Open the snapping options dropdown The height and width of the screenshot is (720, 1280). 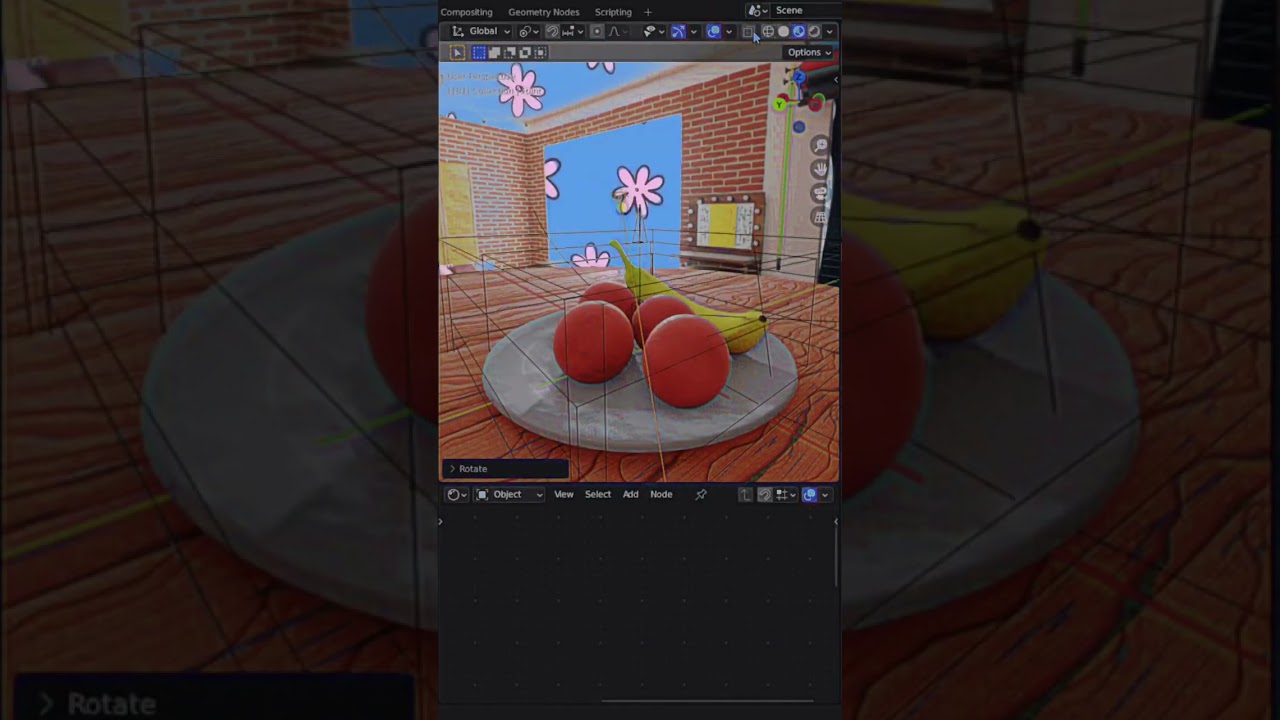[573, 31]
